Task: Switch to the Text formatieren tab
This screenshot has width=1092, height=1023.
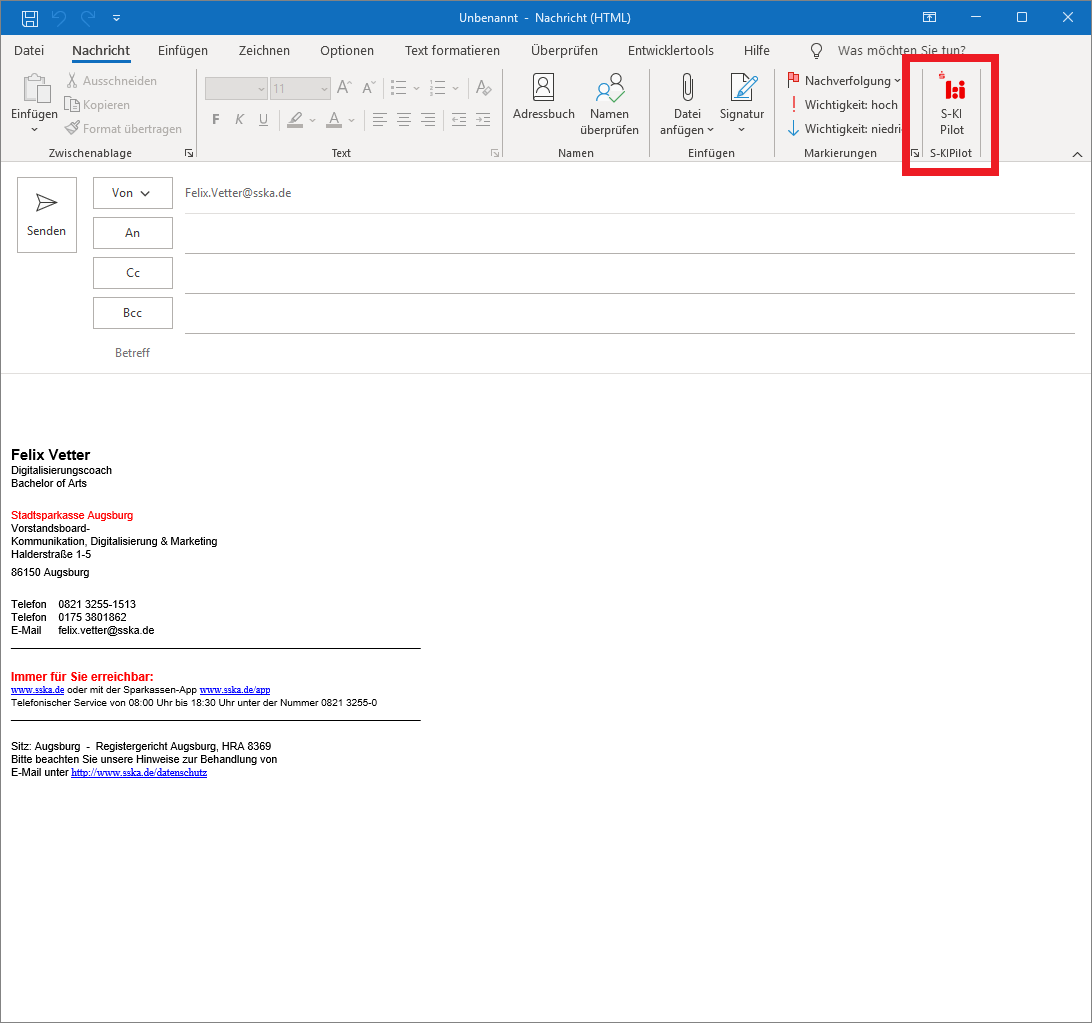Action: pos(452,50)
